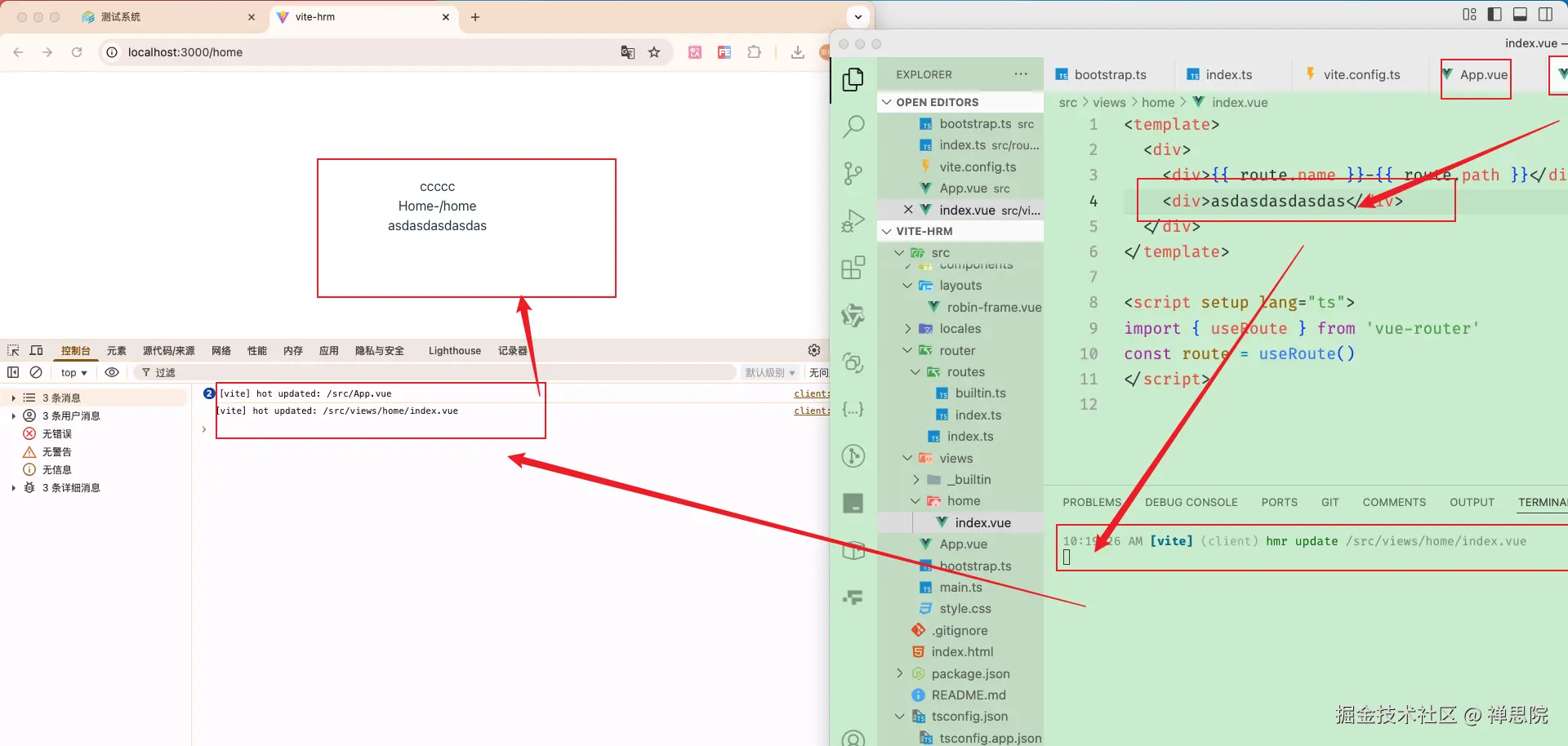Toggle the VS Code bottom panel
The height and width of the screenshot is (746, 1568).
pos(1520,14)
